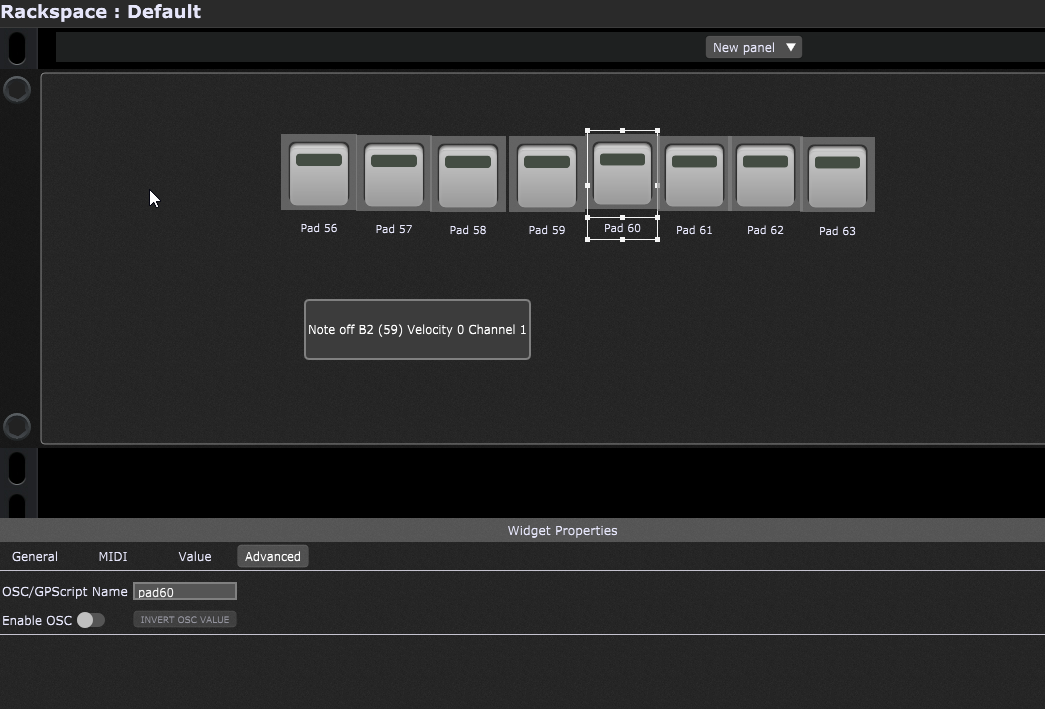Screen dimensions: 1045x709
Task: Click the OSC/GPScript Name field
Action: 185,592
